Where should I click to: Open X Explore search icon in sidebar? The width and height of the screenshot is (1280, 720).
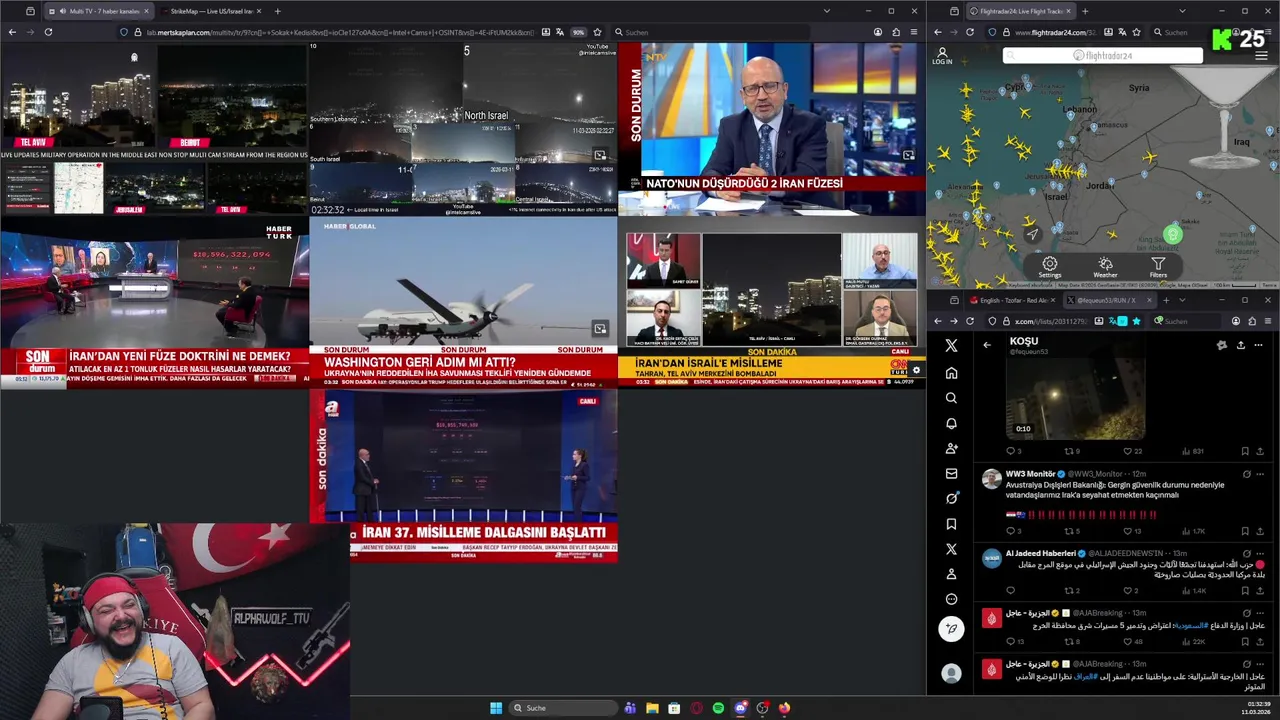click(951, 398)
